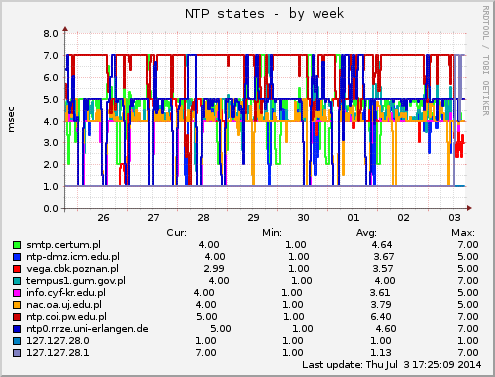The height and width of the screenshot is (377, 495).
Task: Click the msec y-axis label
Action: click(11, 119)
